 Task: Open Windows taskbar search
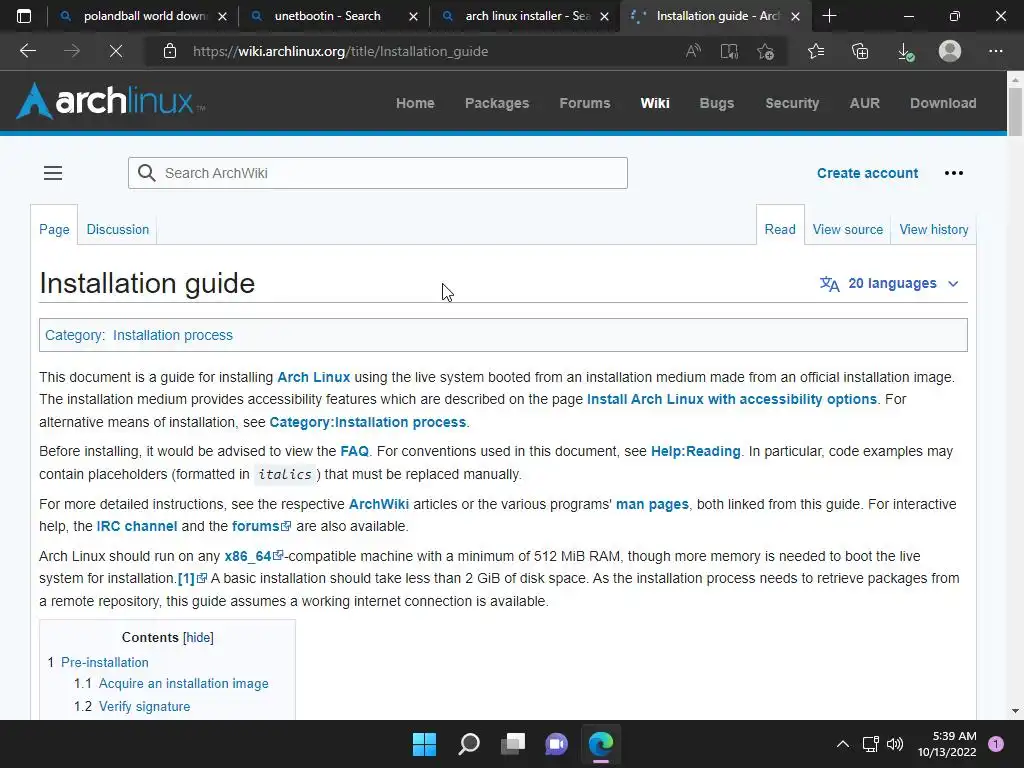(469, 744)
